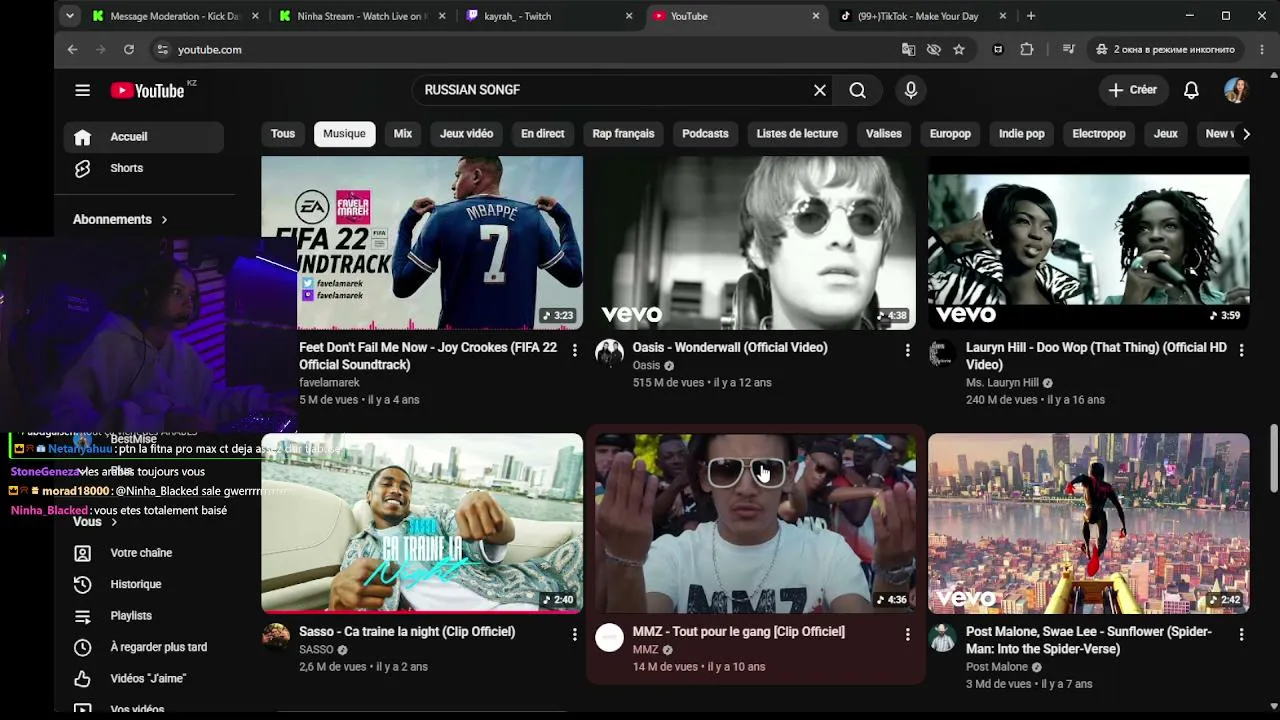Viewport: 1280px width, 720px height.
Task: Open options menu for MMZ Tout pour le gang
Action: pos(907,634)
